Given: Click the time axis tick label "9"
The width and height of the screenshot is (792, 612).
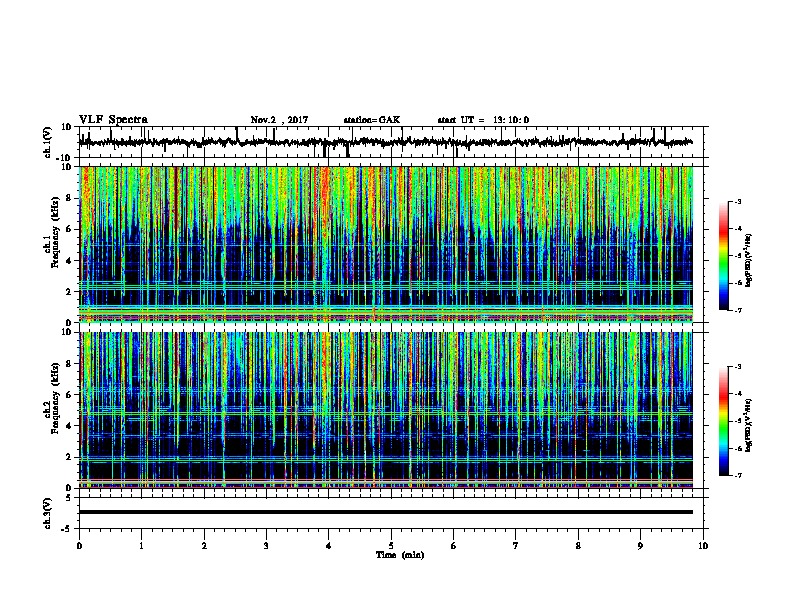Looking at the screenshot, I should 640,546.
